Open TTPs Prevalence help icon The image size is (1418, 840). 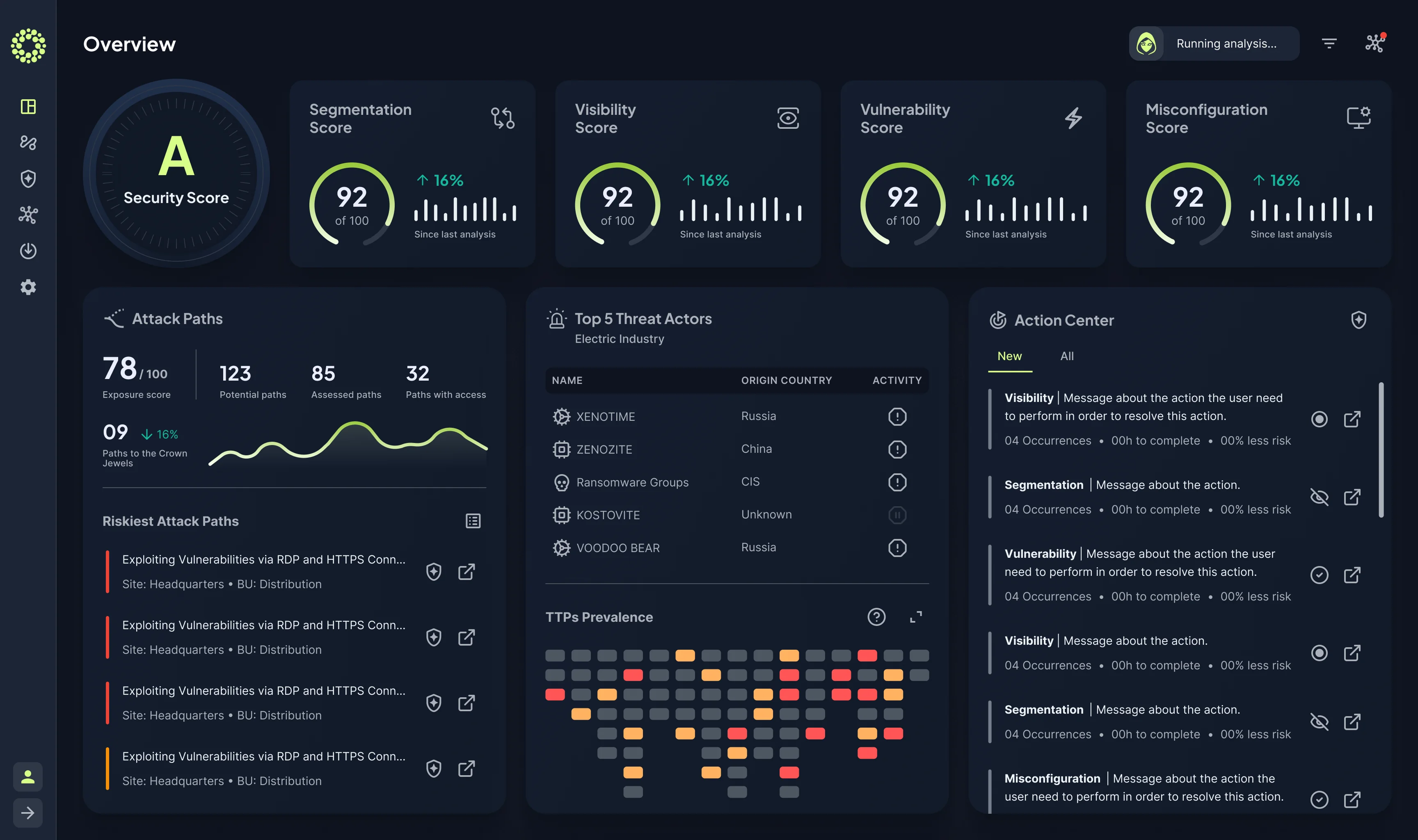(876, 617)
